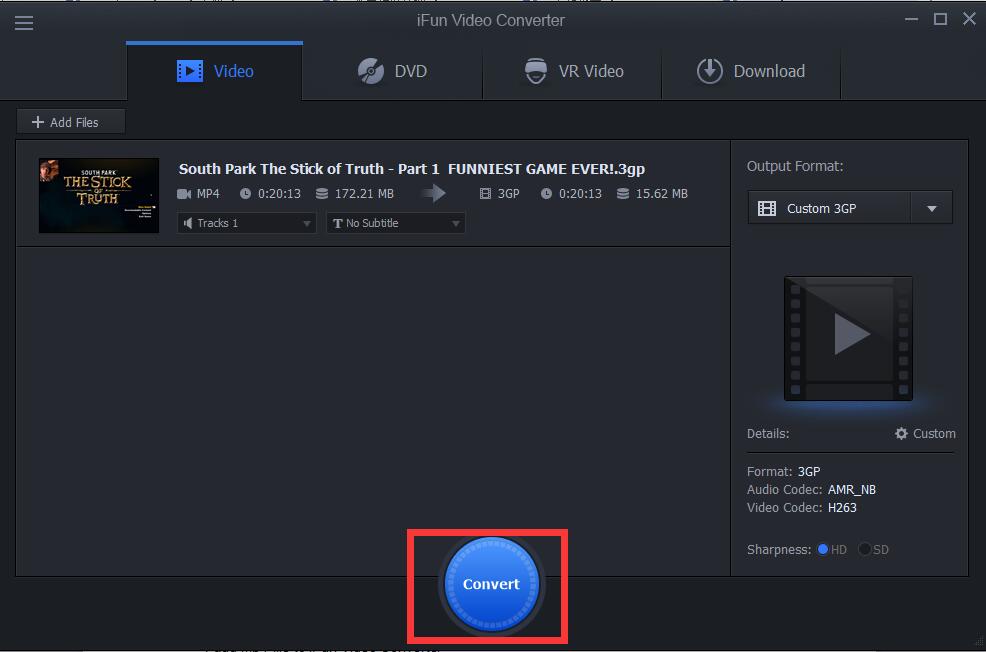Screen dimensions: 986x652
Task: Click the blue Convert button
Action: [x=491, y=583]
